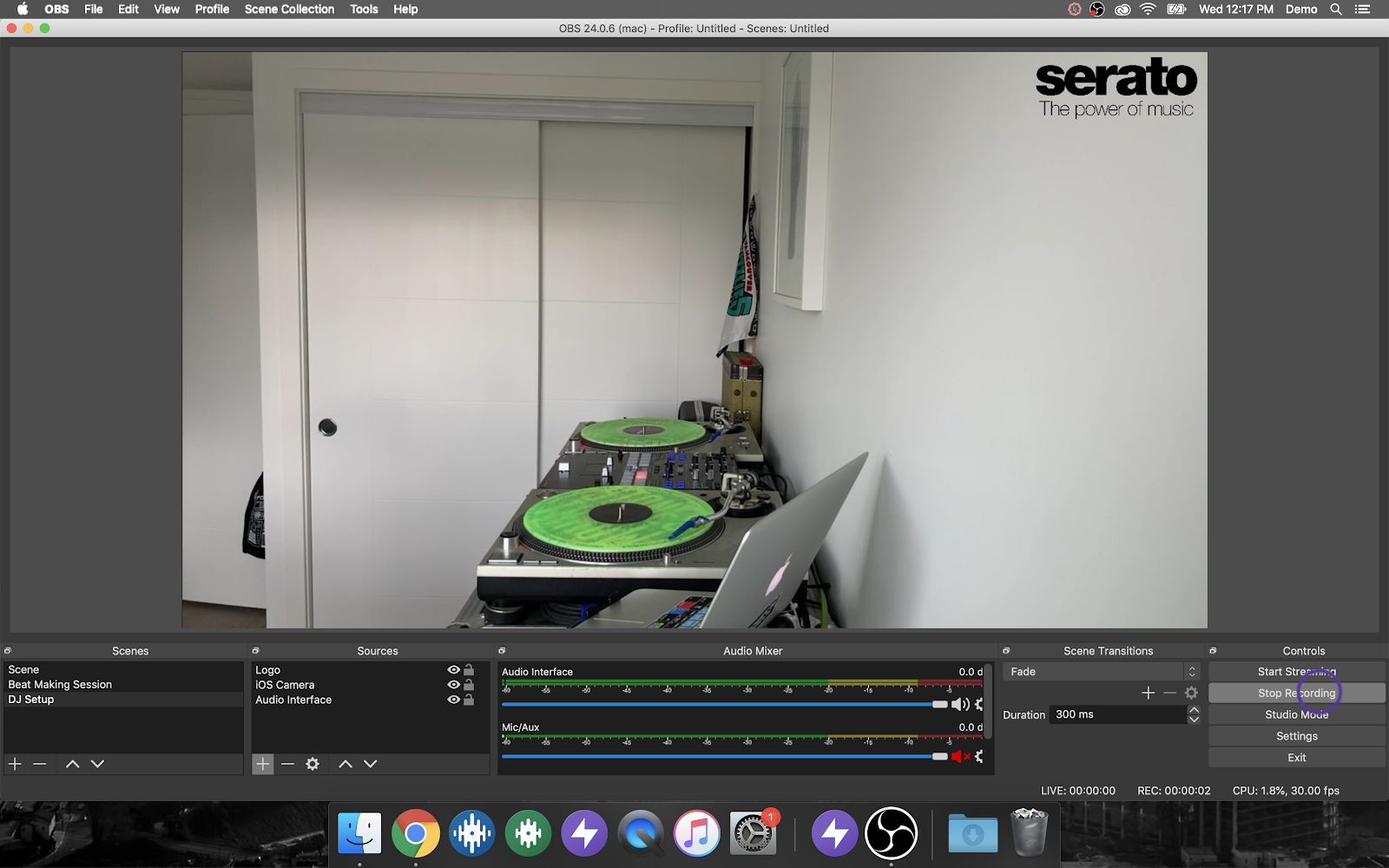Open the Profile menu
Screen dimensions: 1389x868
[212, 10]
